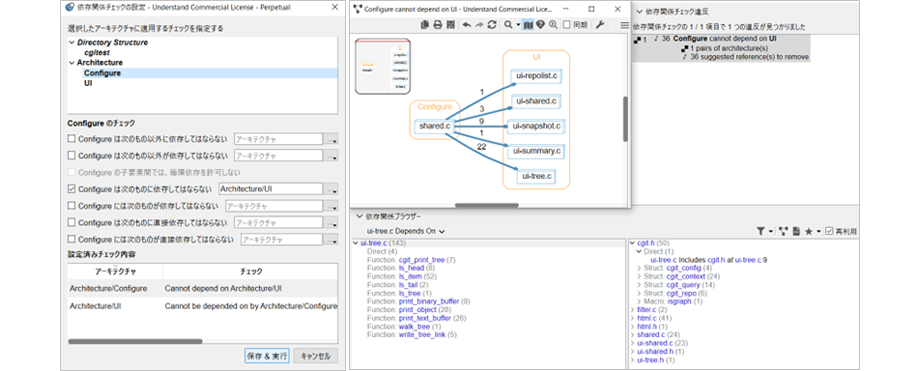
Task: Collapse the 依存関係チェック違反 panel
Action: tap(639, 11)
